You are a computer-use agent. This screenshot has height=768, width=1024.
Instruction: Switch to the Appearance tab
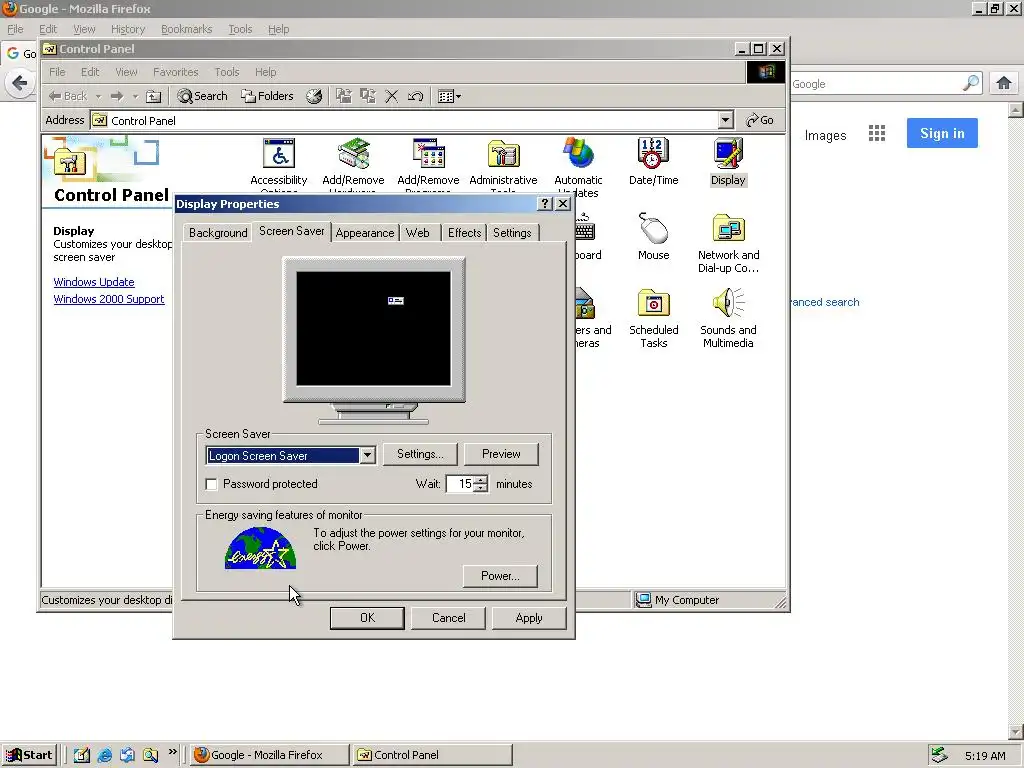[365, 232]
